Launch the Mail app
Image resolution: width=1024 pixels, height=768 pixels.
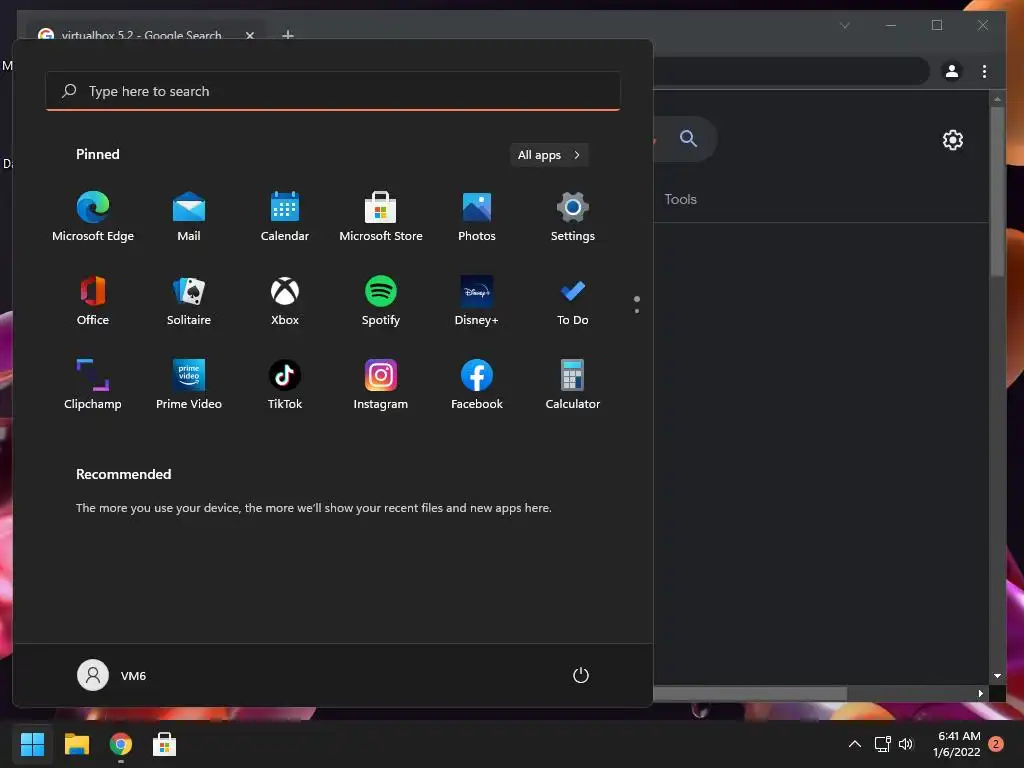[189, 217]
